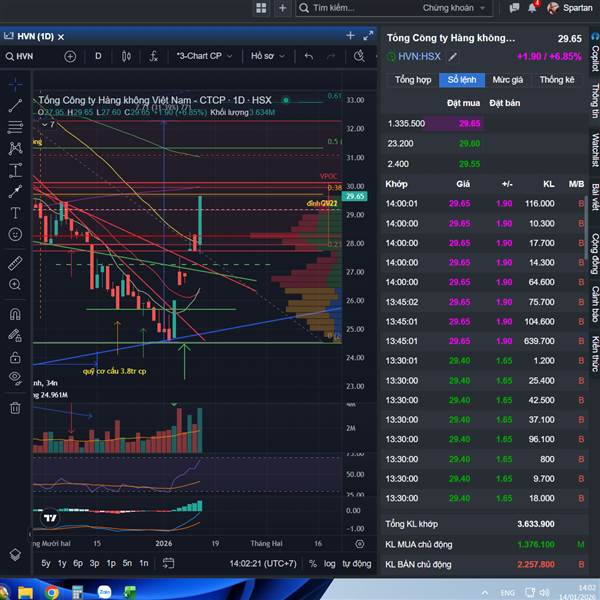Open the forecasting and measurement tools

[x=15, y=170]
